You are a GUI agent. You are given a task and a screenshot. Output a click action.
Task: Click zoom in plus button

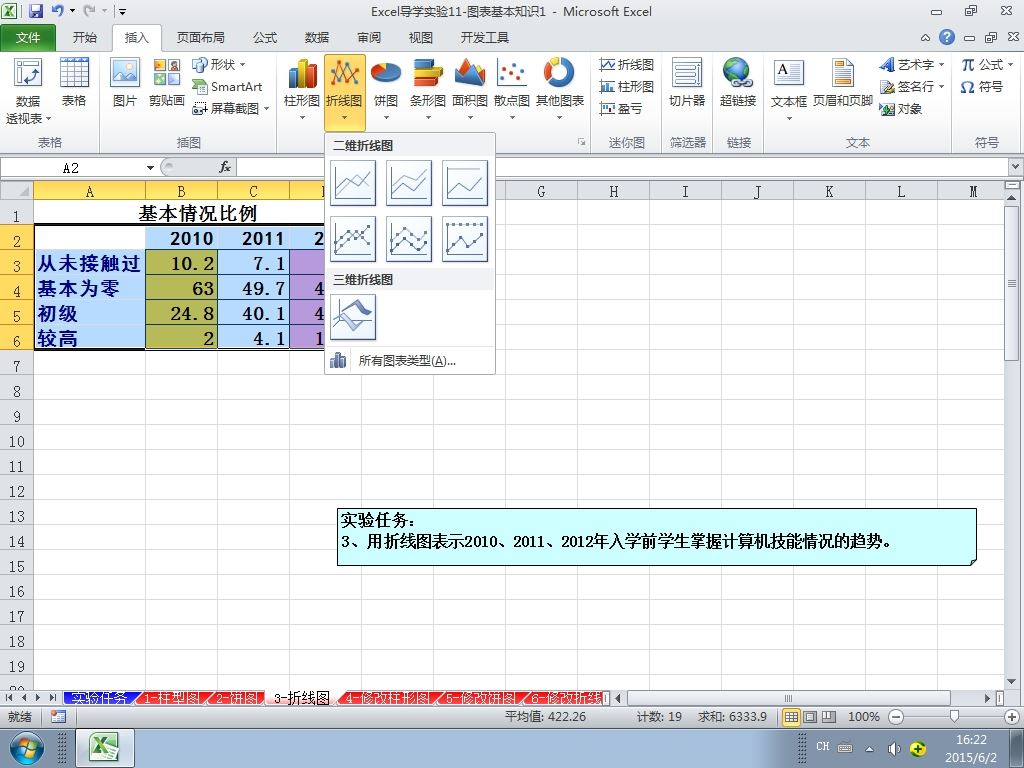click(x=1012, y=716)
